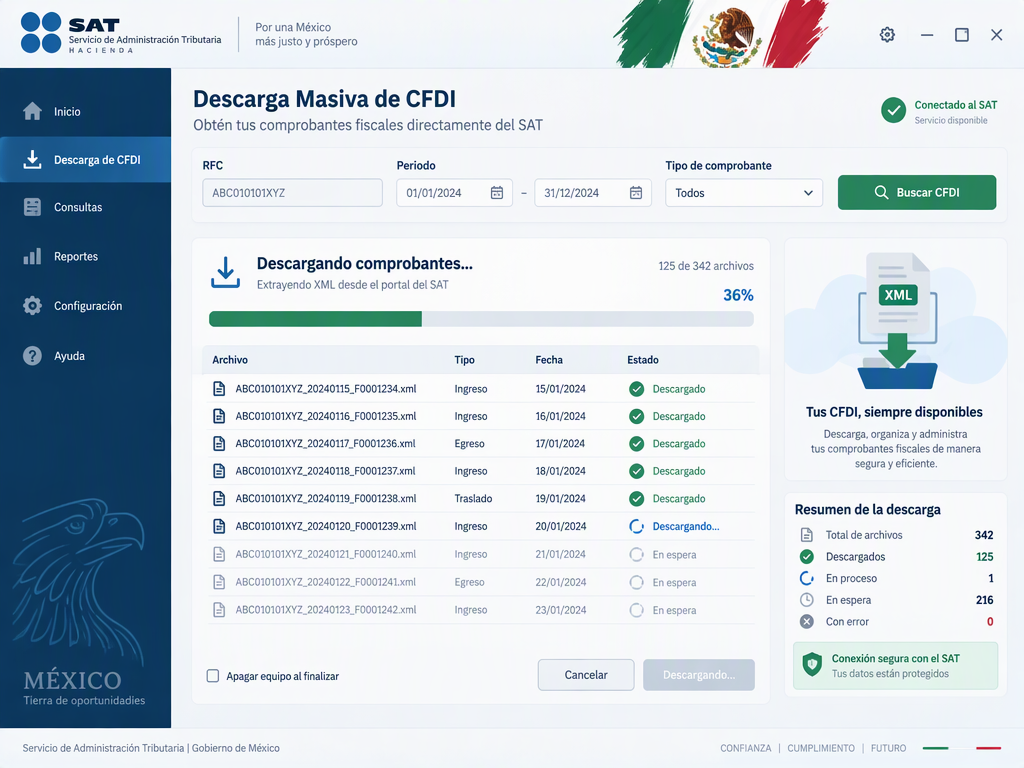Click the Fecha column header

(549, 360)
